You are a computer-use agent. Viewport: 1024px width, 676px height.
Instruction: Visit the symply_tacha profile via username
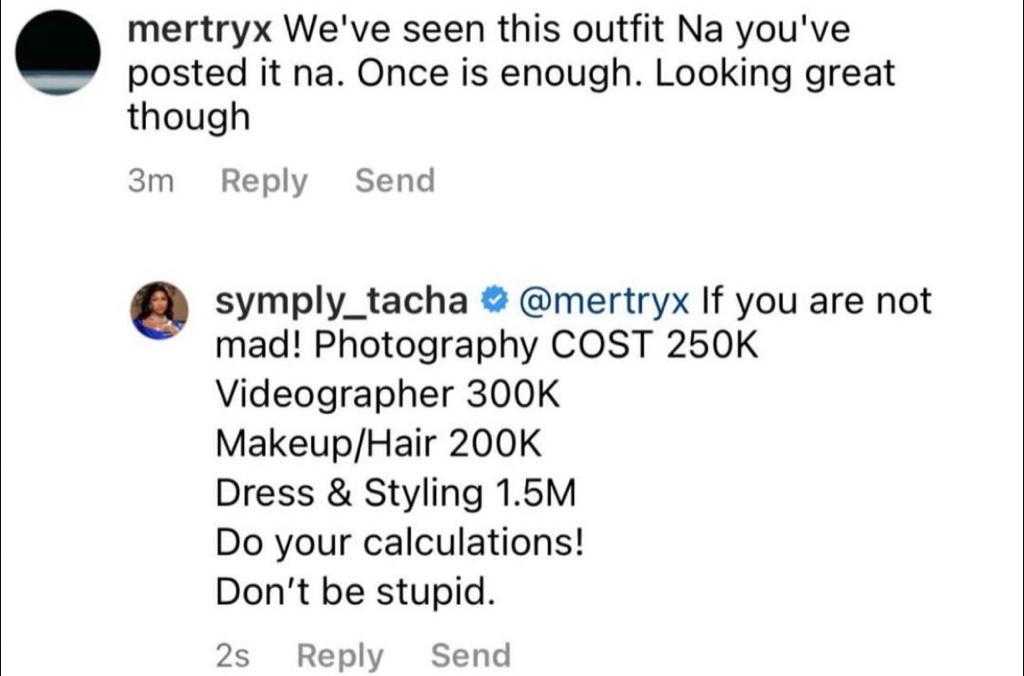point(342,300)
